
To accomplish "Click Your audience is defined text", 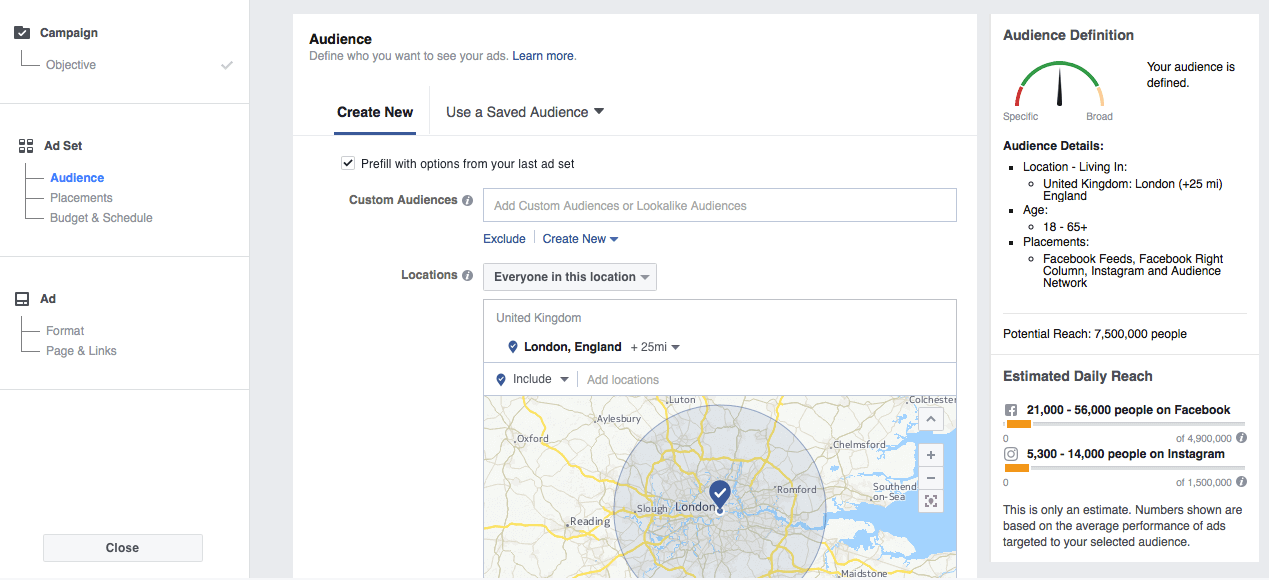I will point(1191,75).
